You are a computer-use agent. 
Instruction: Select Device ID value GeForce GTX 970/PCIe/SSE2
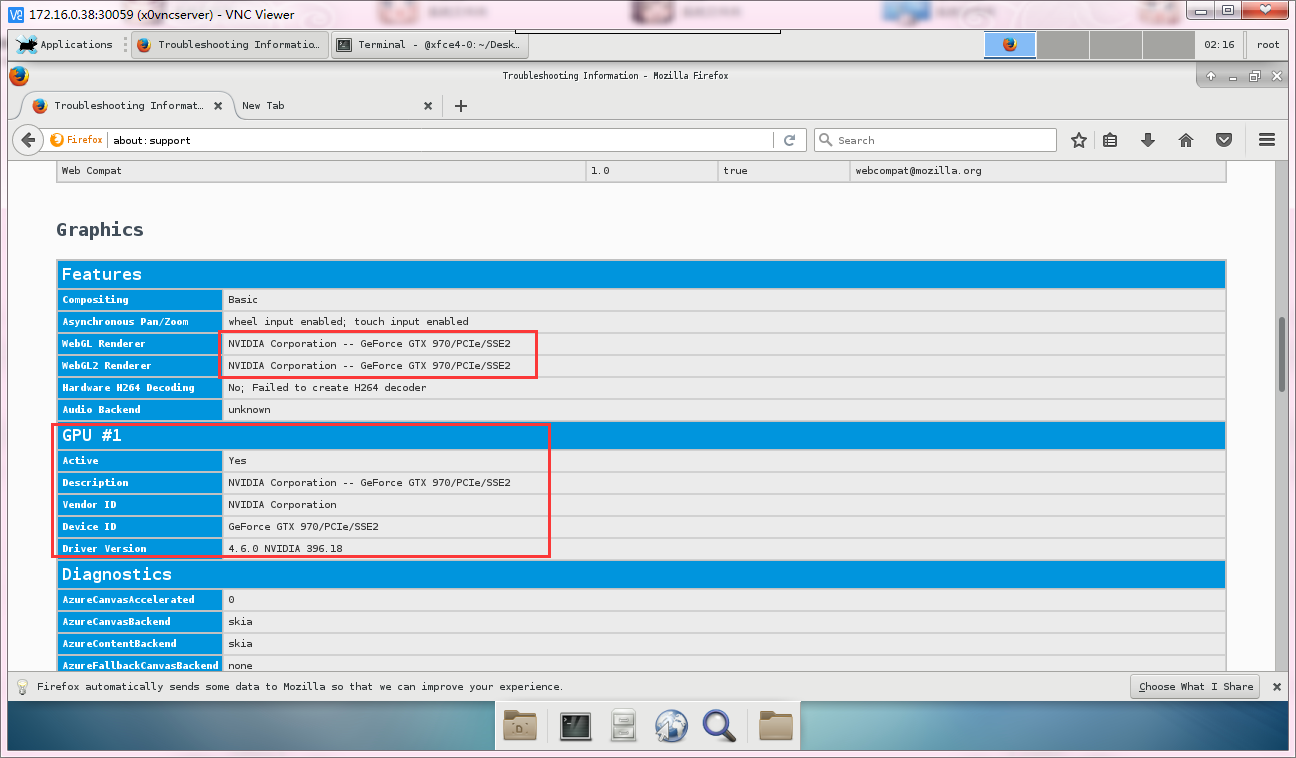tap(303, 527)
